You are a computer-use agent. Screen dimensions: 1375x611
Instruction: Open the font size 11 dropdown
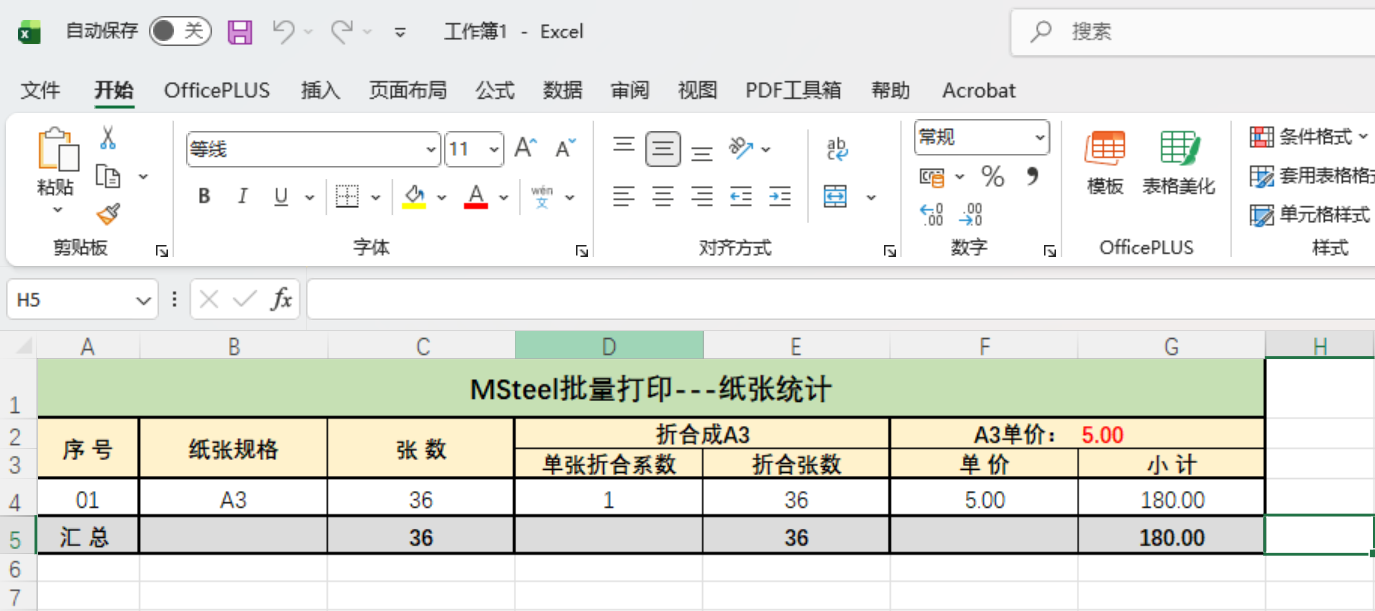[x=495, y=150]
